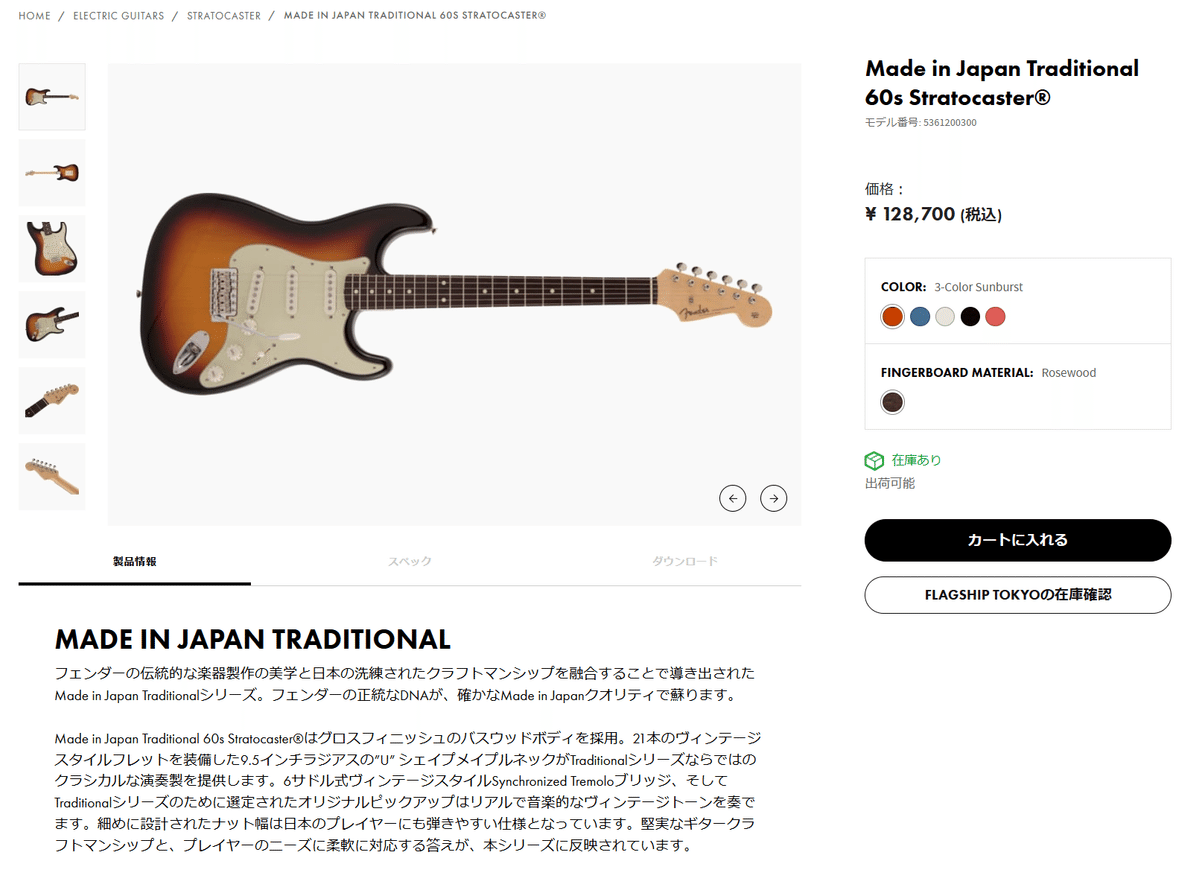Click the previous image arrow below the guitar photo
The height and width of the screenshot is (896, 1200).
coord(733,498)
